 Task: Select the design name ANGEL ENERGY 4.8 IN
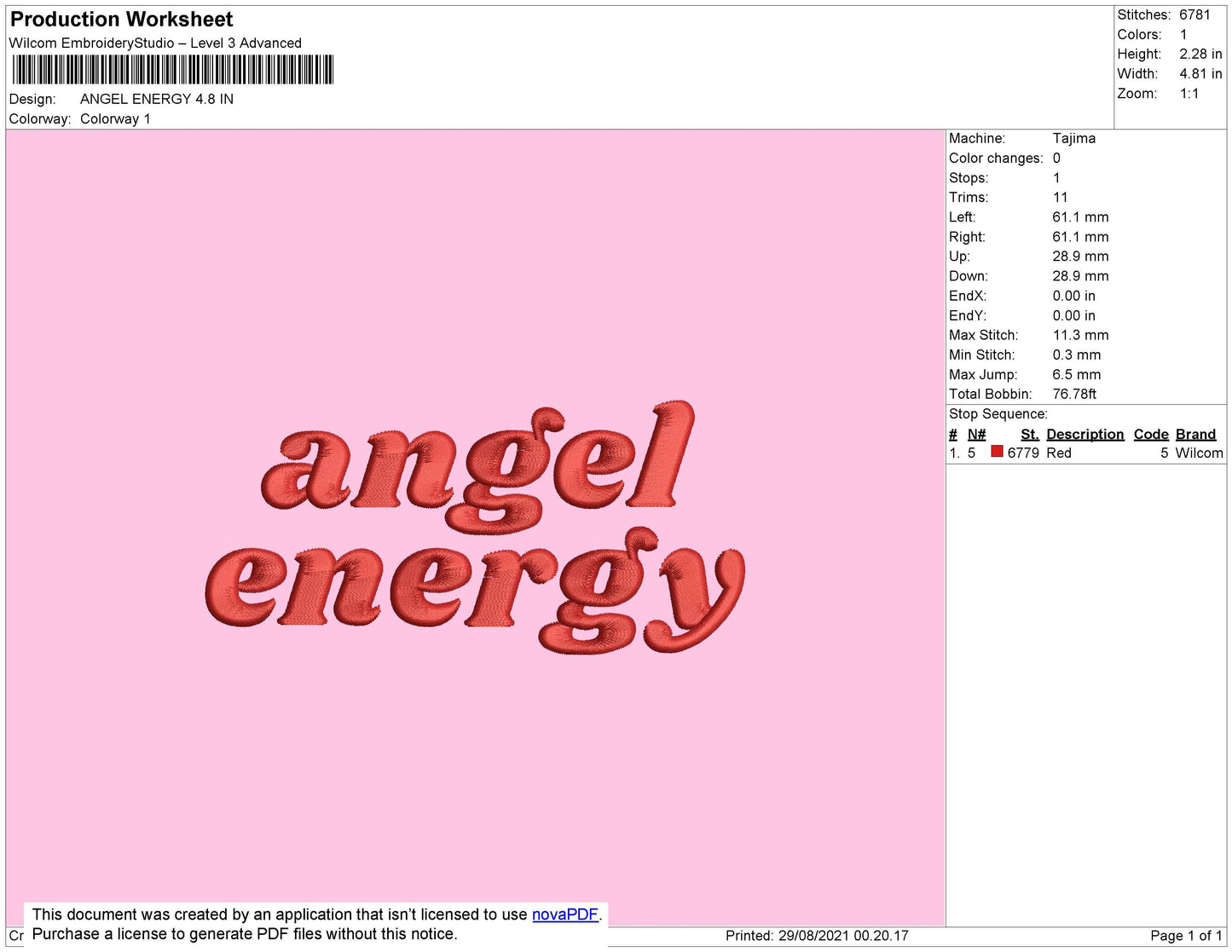click(x=157, y=99)
